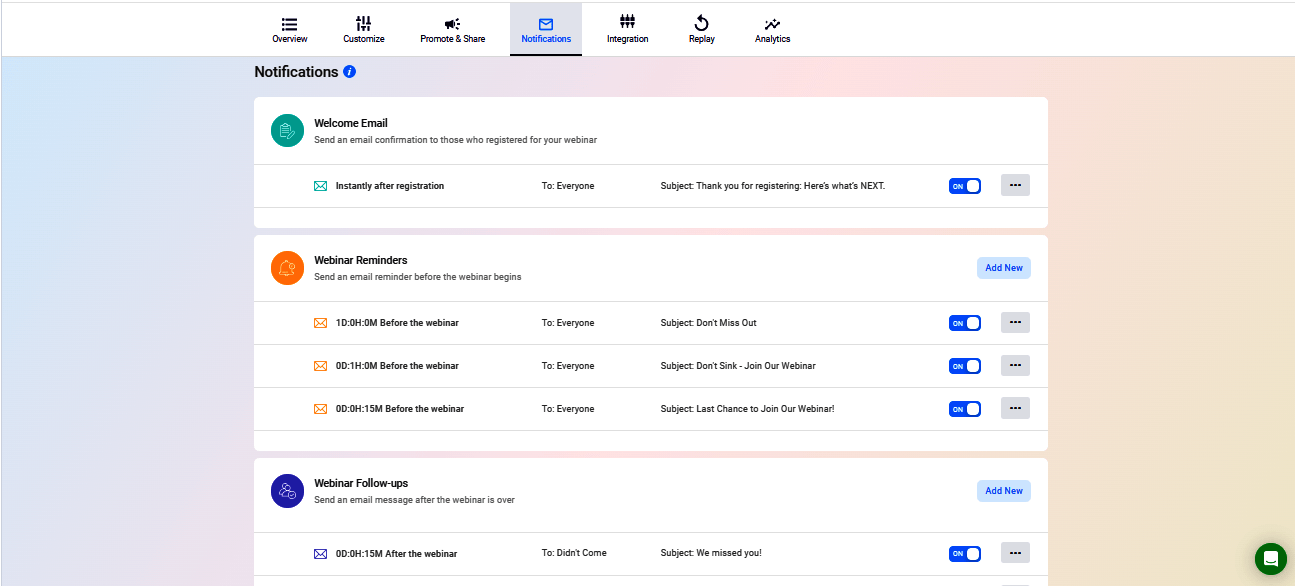
Task: Open three-dot menu for Instantly after registration
Action: coord(1015,185)
